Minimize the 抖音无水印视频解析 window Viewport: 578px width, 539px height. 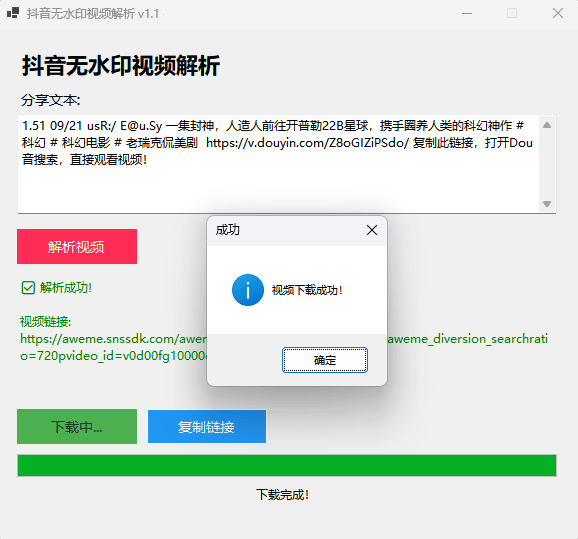[467, 14]
